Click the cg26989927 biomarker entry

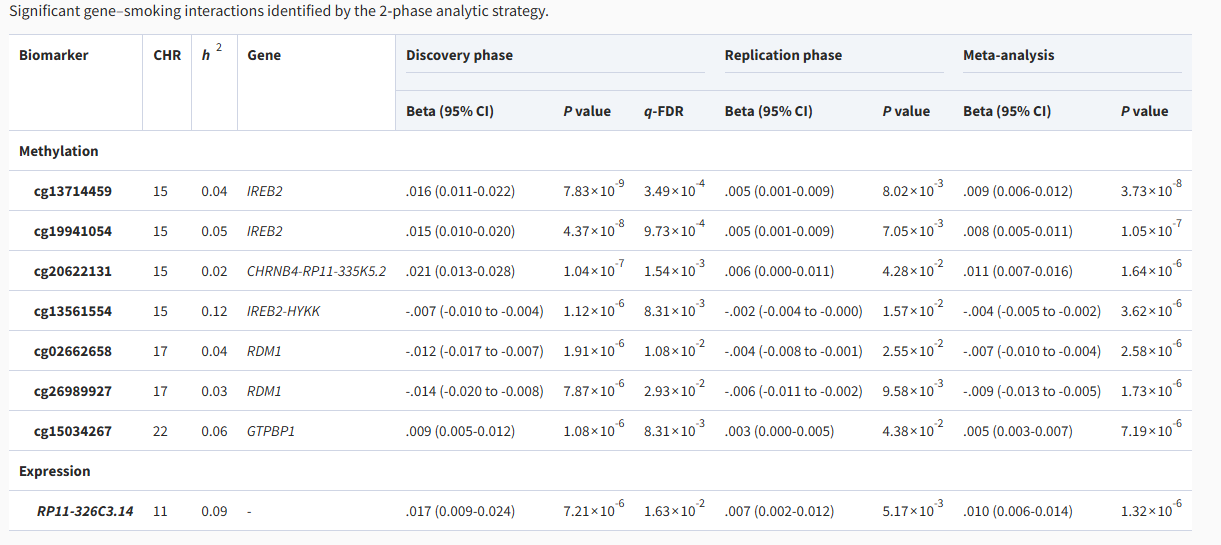73,391
